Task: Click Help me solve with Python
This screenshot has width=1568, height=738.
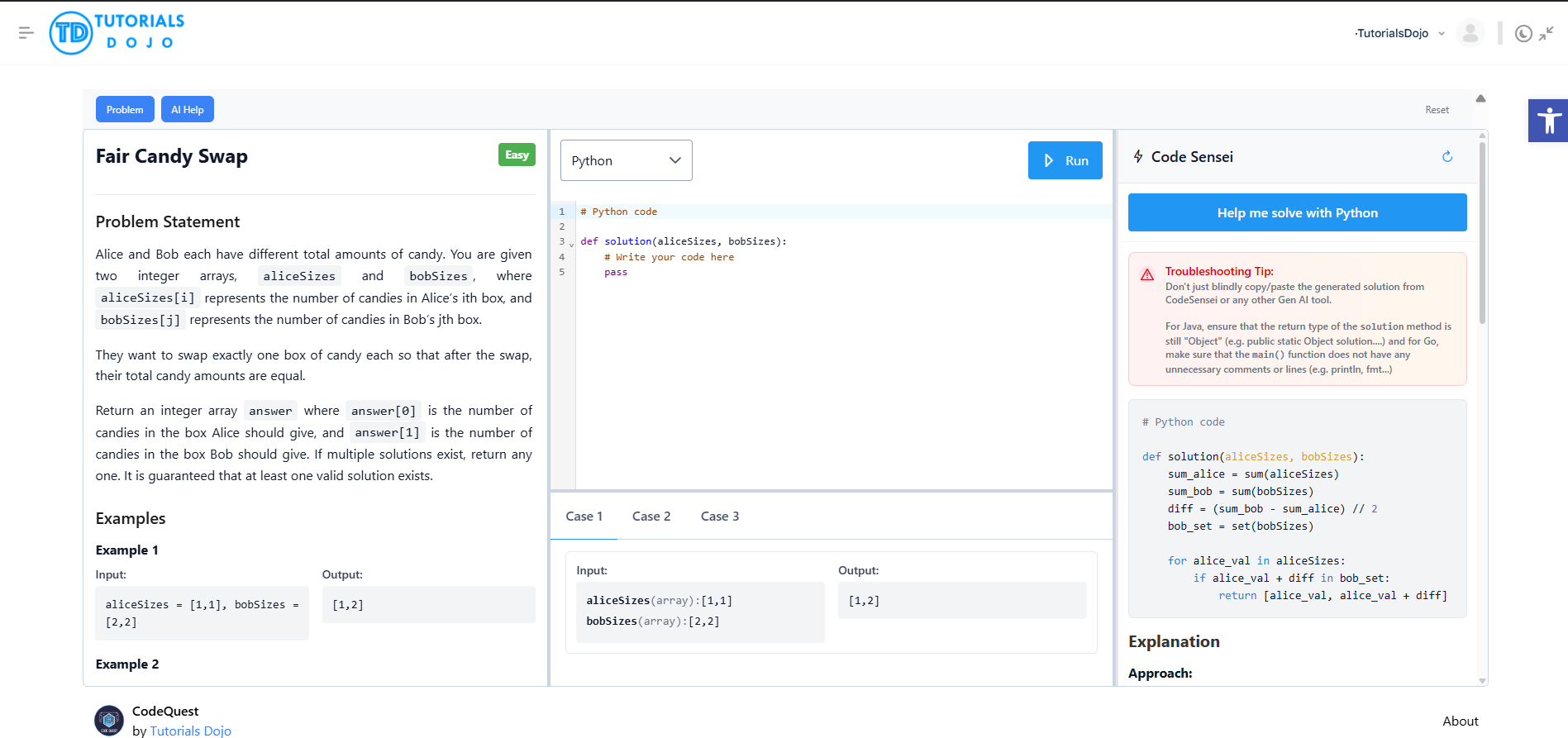Action: coord(1298,212)
